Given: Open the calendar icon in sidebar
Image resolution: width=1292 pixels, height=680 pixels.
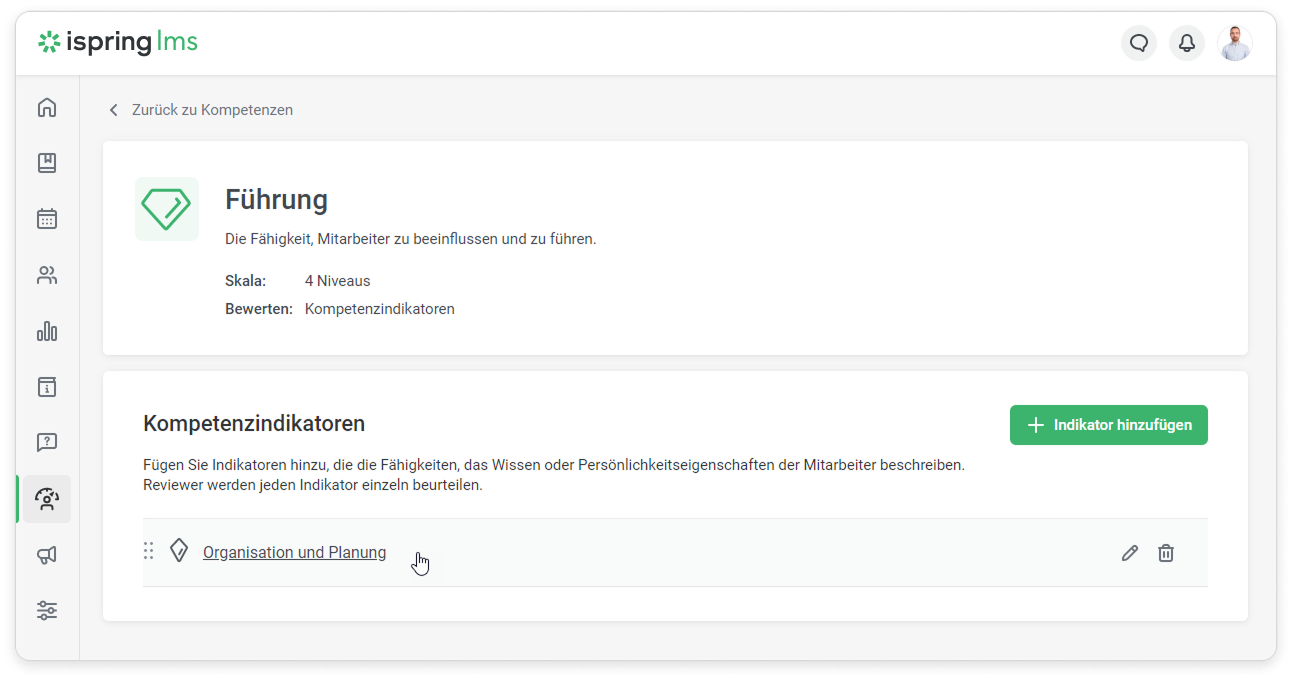Looking at the screenshot, I should 47,219.
